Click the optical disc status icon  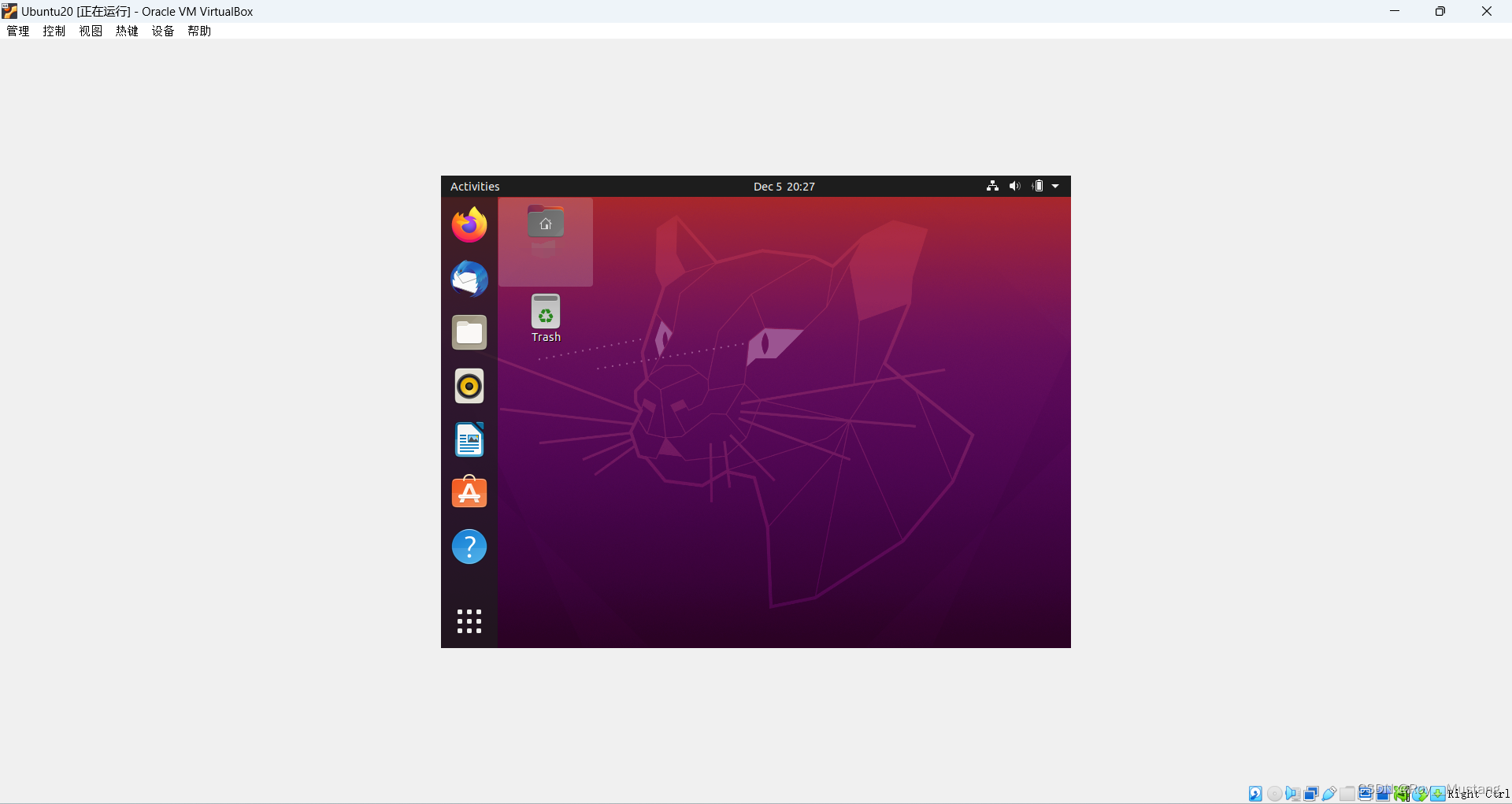(x=1274, y=794)
